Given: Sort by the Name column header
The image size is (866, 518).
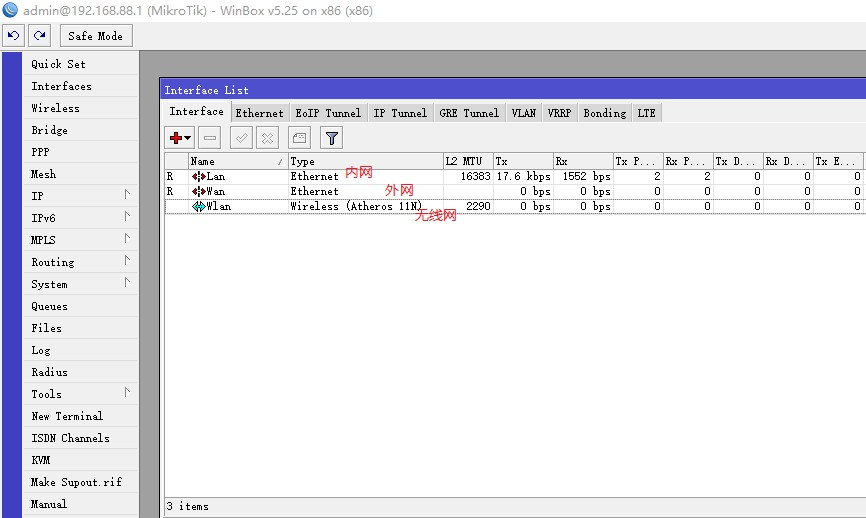Looking at the screenshot, I should pos(235,161).
